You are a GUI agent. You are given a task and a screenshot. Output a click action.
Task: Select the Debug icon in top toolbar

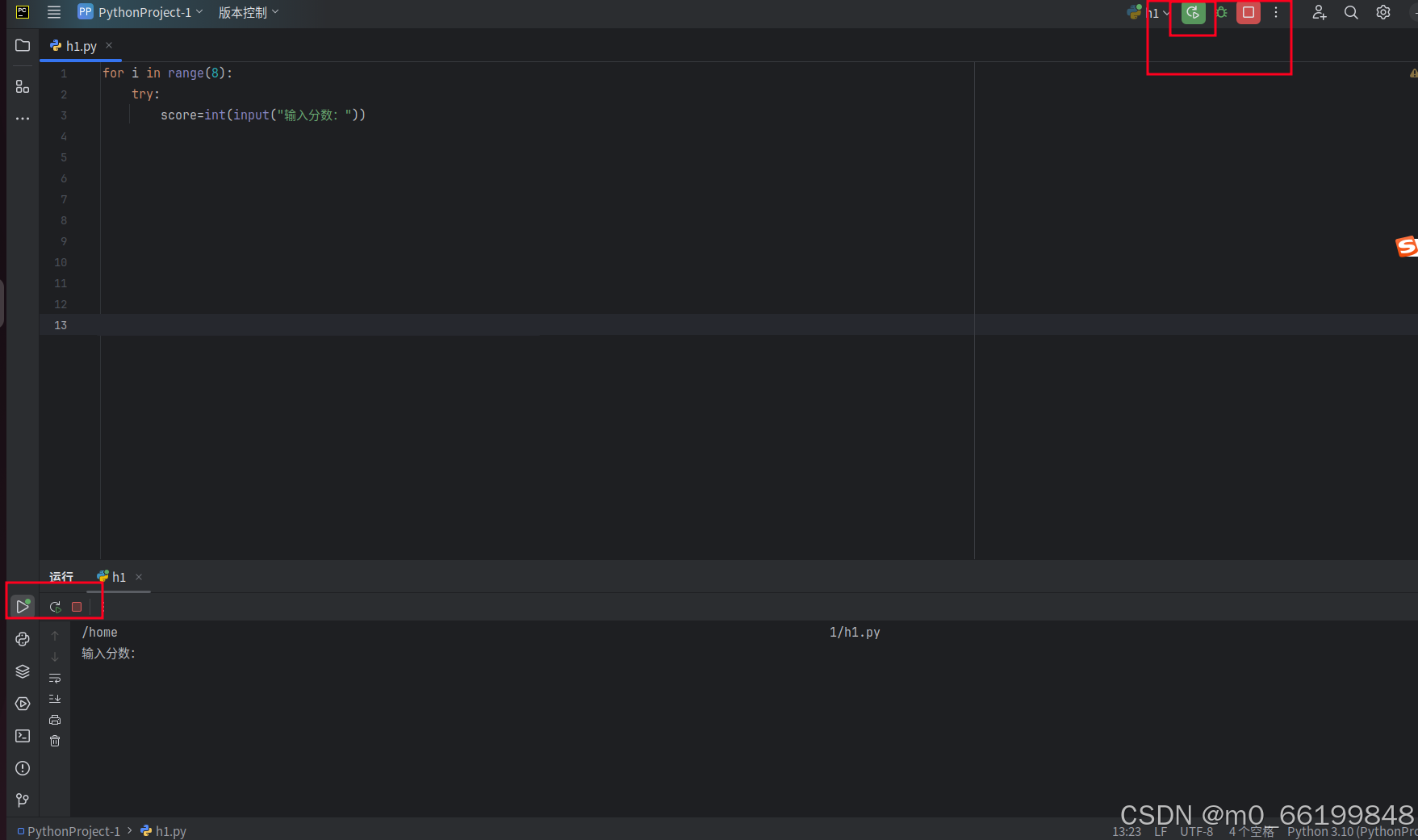(1221, 12)
